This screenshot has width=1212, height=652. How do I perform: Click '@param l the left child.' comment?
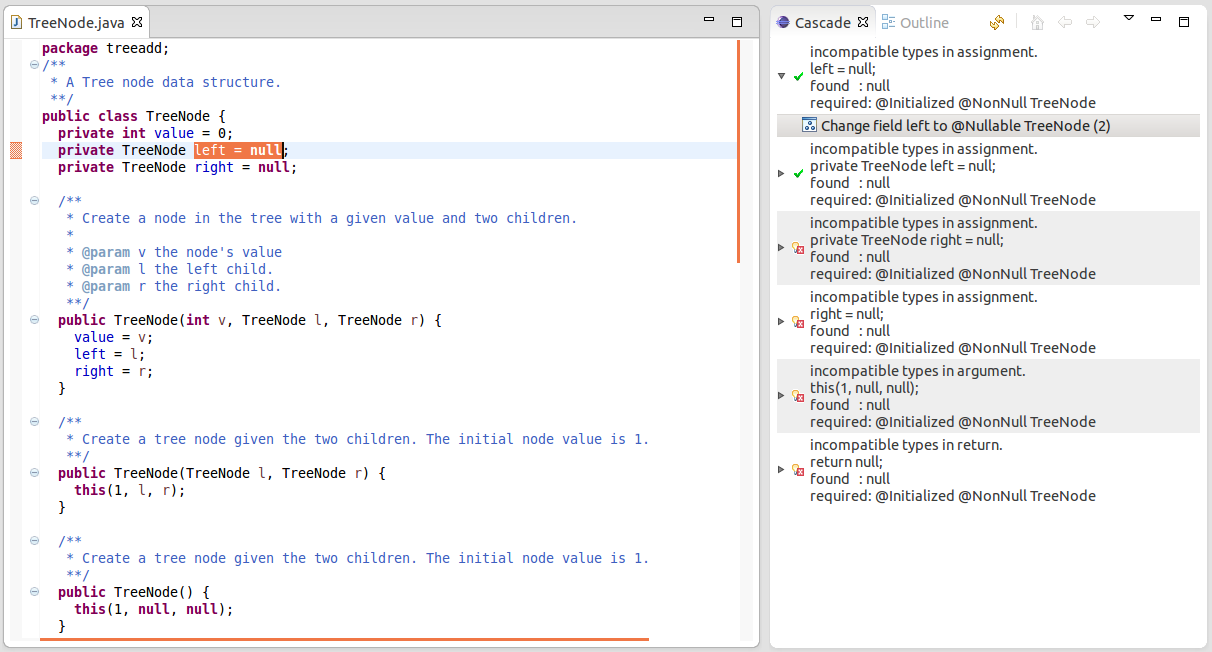pyautogui.click(x=178, y=269)
